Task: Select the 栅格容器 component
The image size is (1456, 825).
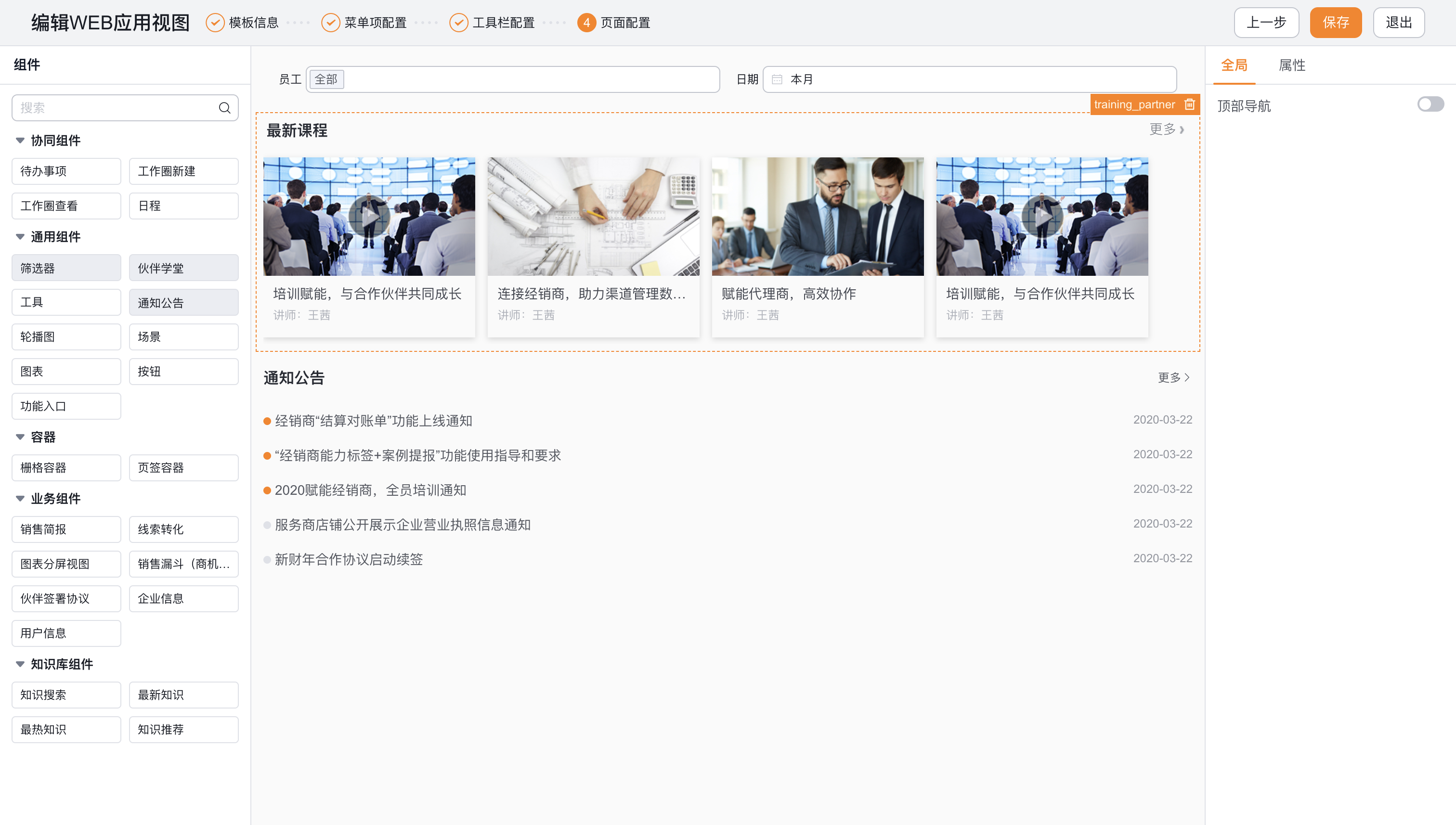Action: point(66,468)
